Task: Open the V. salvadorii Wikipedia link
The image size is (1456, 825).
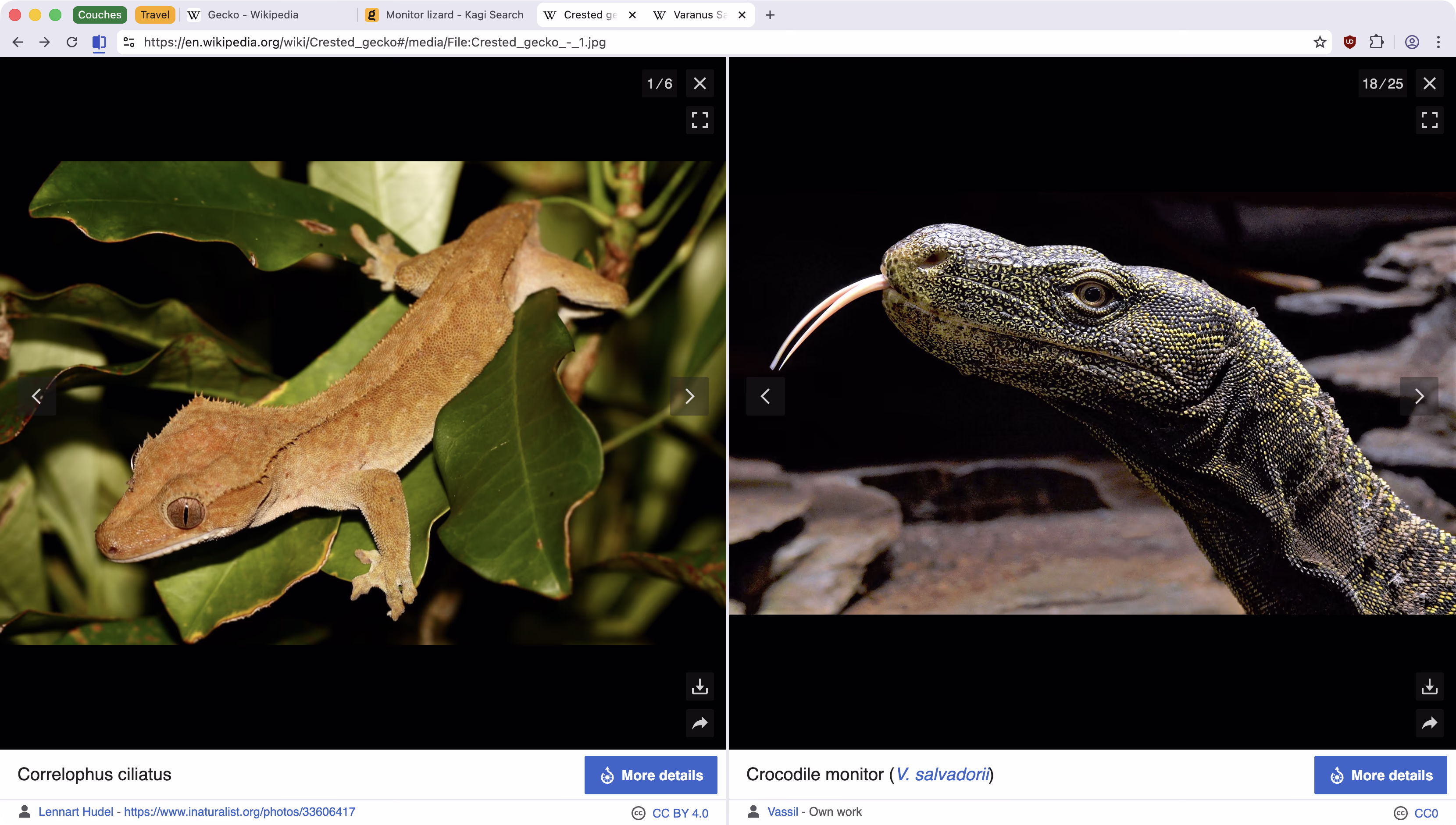Action: tap(942, 775)
